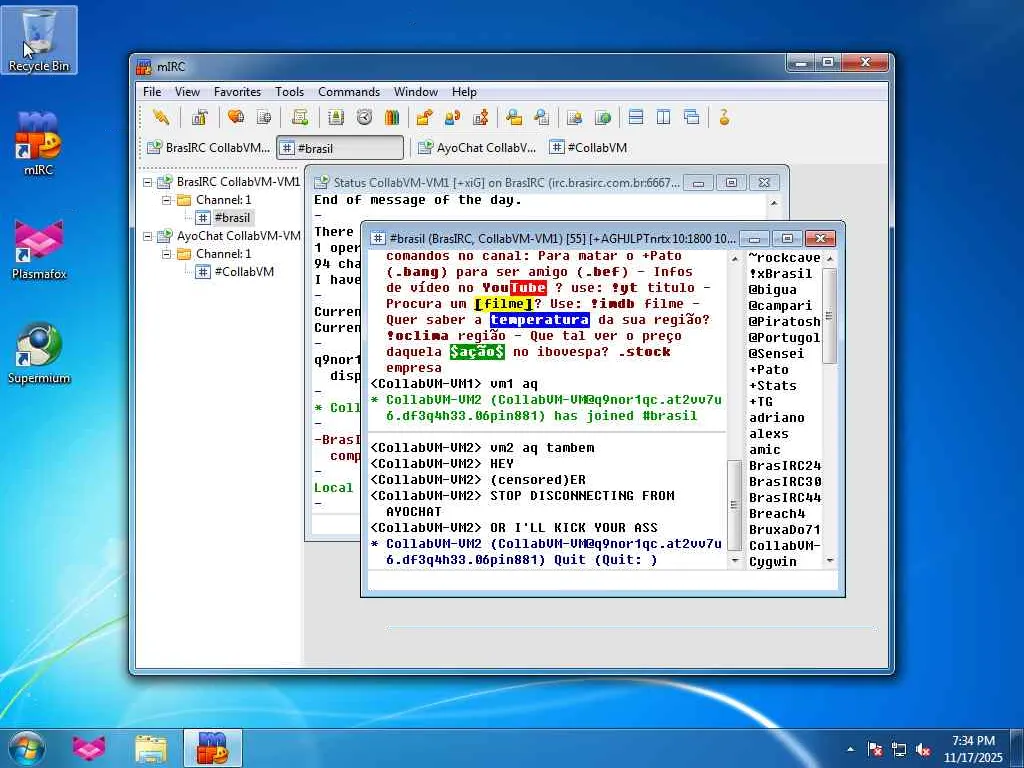1024x768 pixels.
Task: Click the Action Center flag tray icon
Action: click(875, 750)
